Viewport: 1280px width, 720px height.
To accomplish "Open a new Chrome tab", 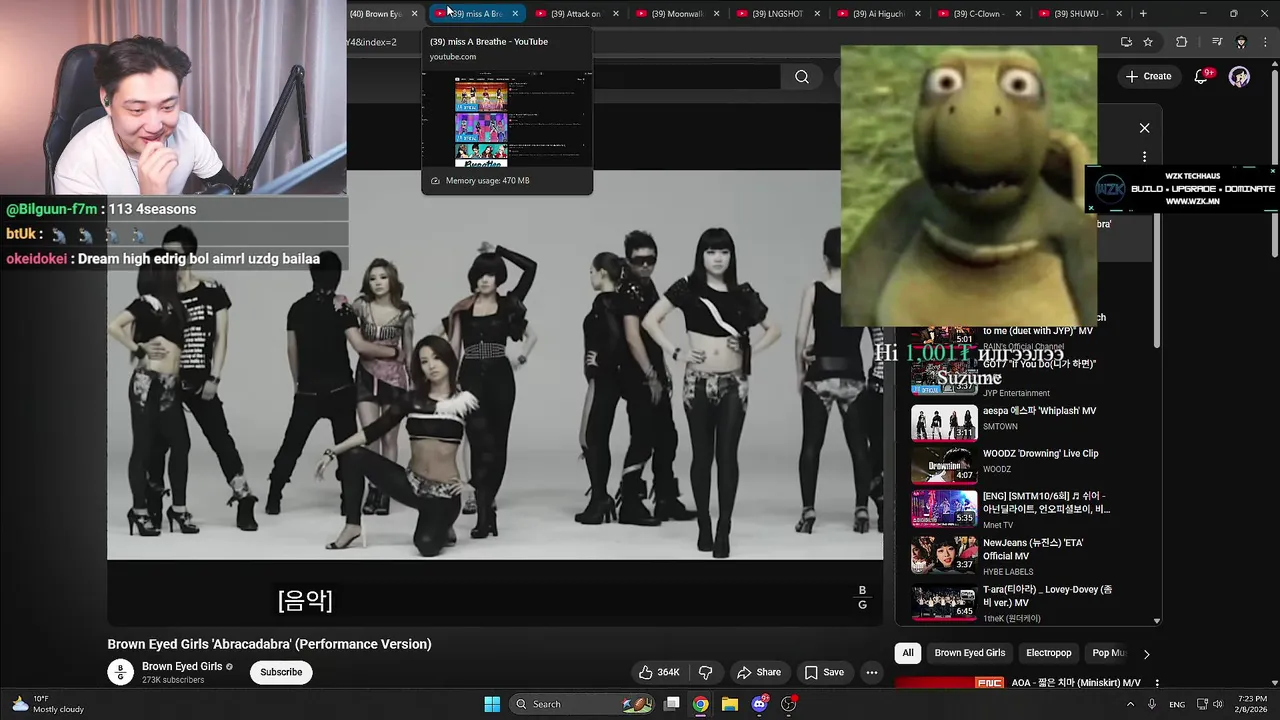I will (x=1143, y=14).
